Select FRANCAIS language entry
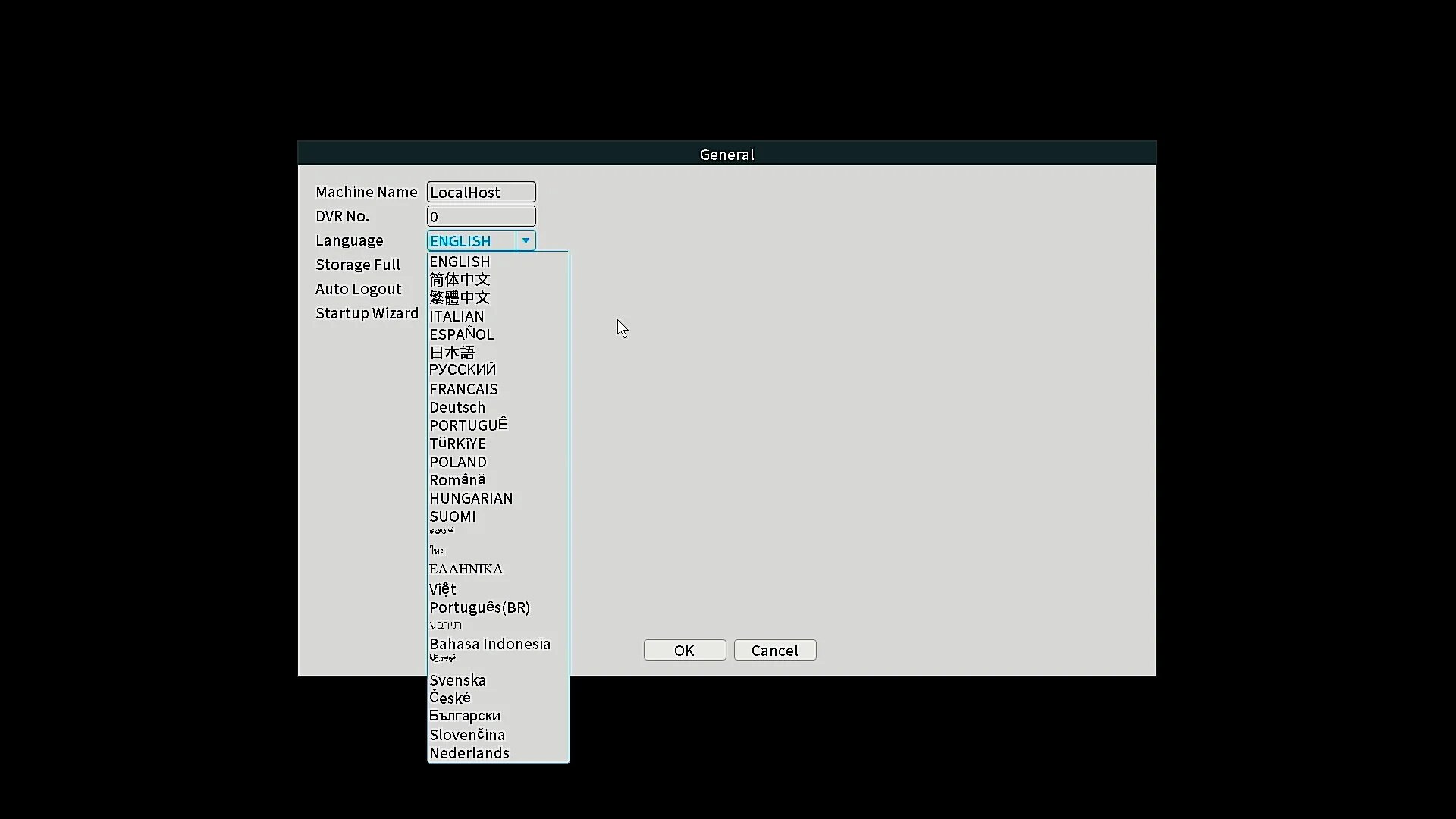Screen dimensions: 1456x819 tap(463, 389)
